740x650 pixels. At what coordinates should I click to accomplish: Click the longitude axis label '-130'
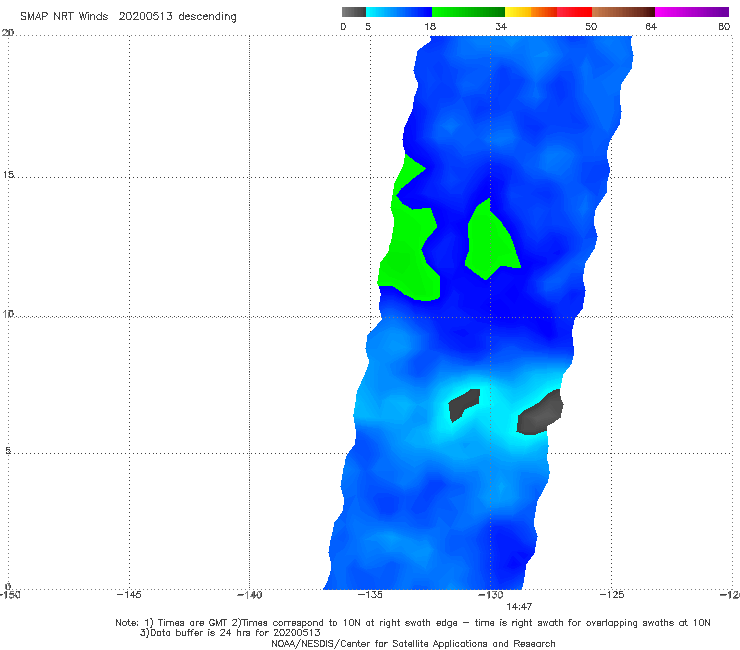[x=491, y=595]
